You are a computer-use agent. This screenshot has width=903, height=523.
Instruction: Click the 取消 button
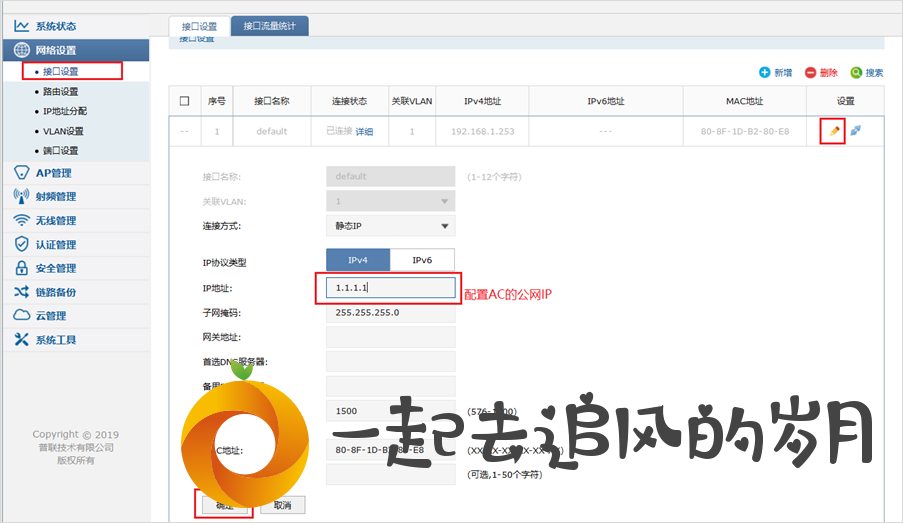[x=282, y=505]
